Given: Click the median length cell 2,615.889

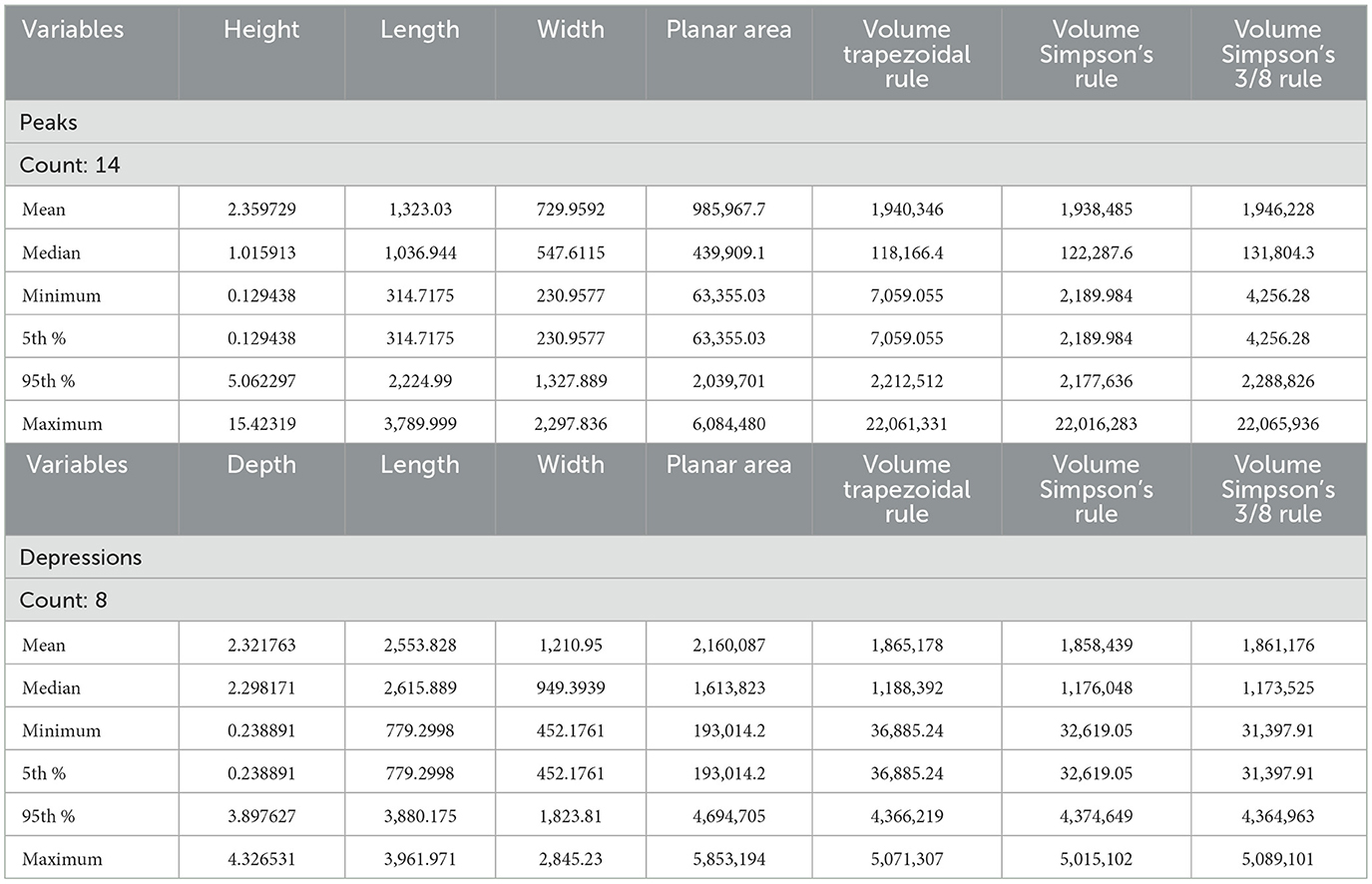Looking at the screenshot, I should 419,687.
